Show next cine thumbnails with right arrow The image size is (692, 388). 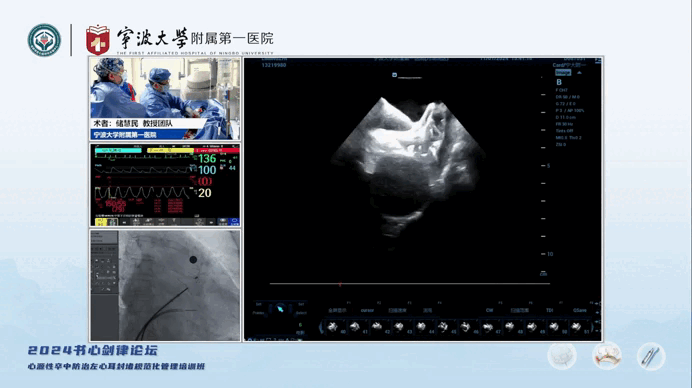(592, 328)
